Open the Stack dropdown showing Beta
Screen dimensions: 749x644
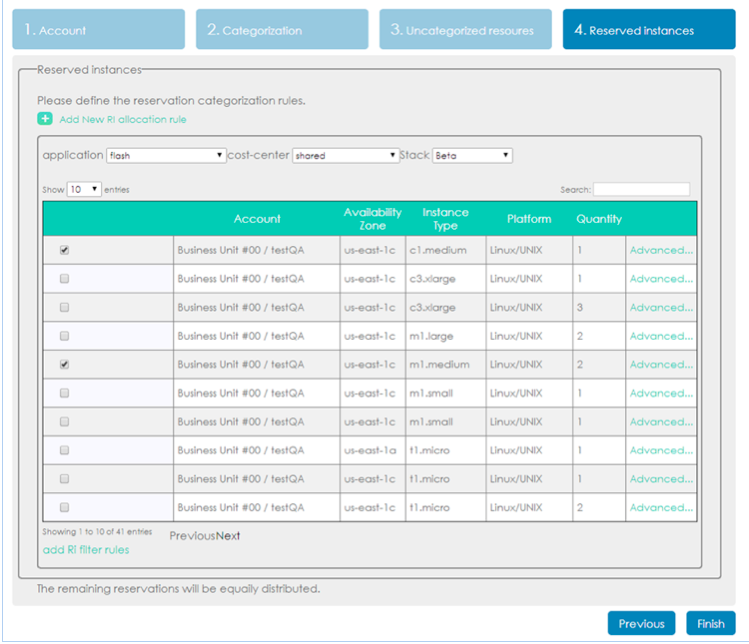tap(472, 156)
